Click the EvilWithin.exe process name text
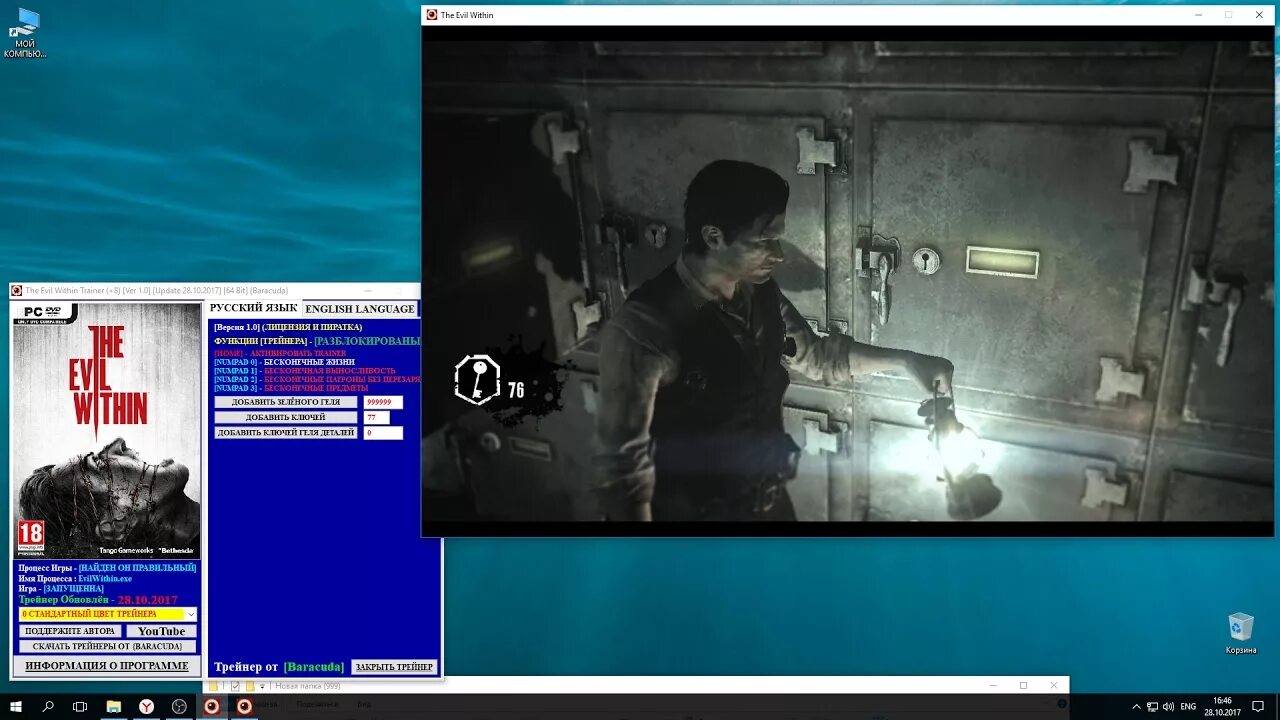 pos(105,578)
